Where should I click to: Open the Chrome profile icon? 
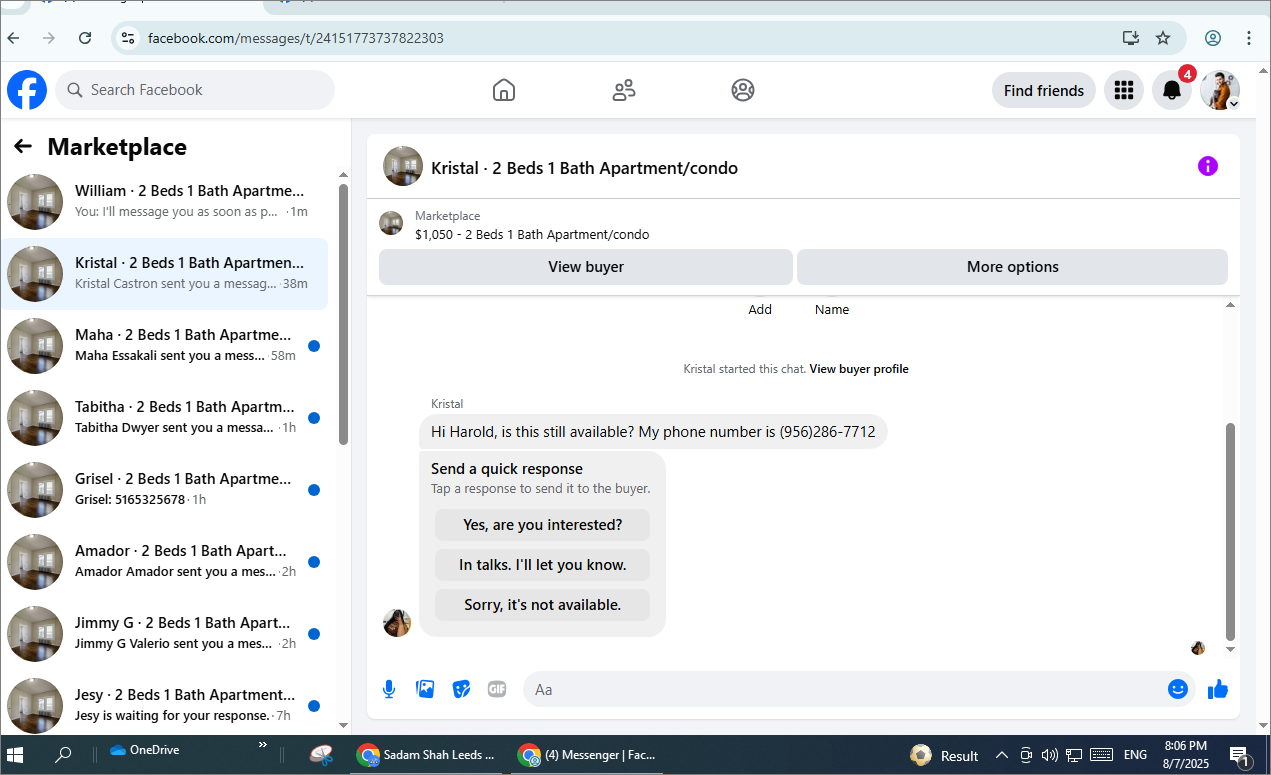pyautogui.click(x=1213, y=38)
